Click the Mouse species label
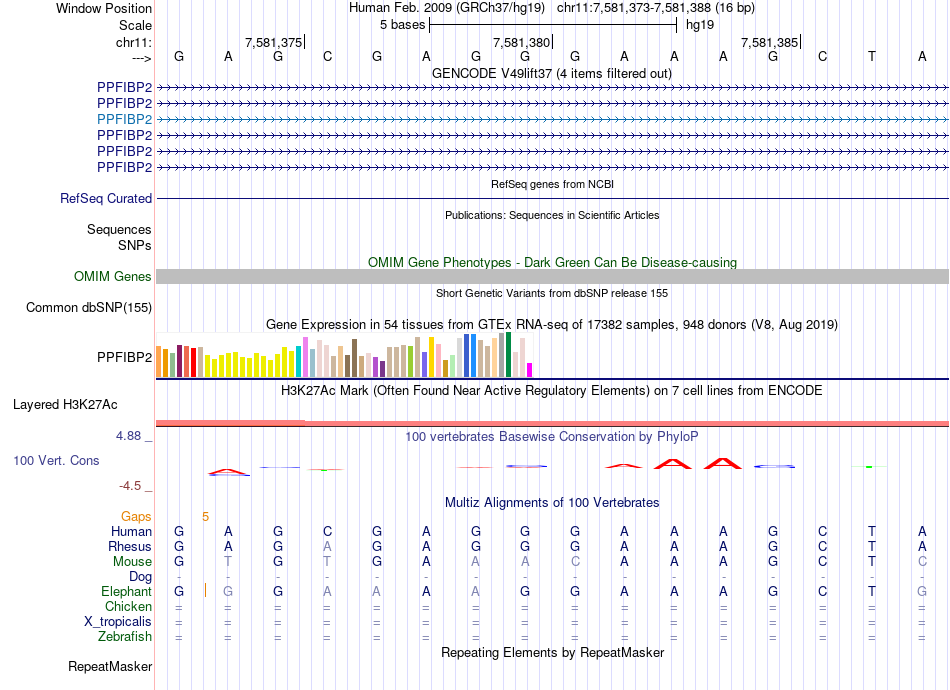The image size is (950, 690). pos(132,562)
